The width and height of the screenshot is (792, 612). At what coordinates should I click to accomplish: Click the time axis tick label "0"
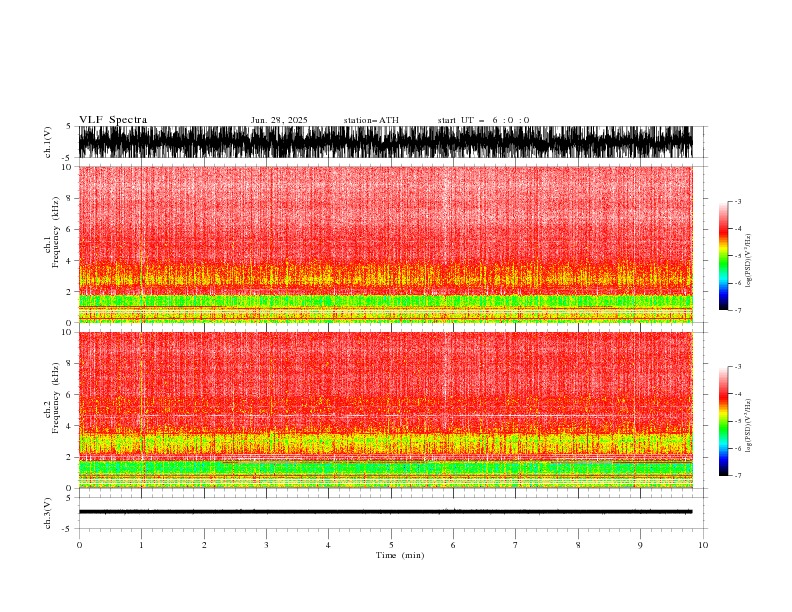click(79, 545)
